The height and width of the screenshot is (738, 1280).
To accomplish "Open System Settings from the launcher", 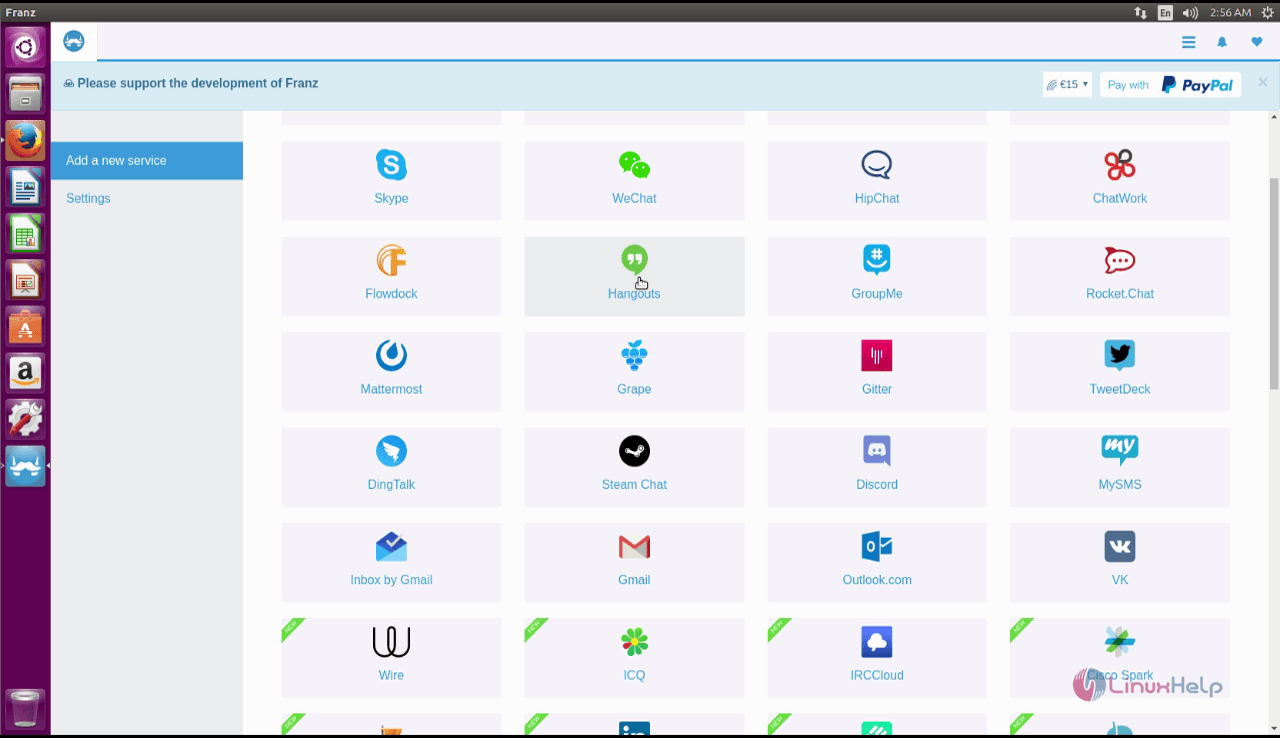I will click(x=25, y=418).
